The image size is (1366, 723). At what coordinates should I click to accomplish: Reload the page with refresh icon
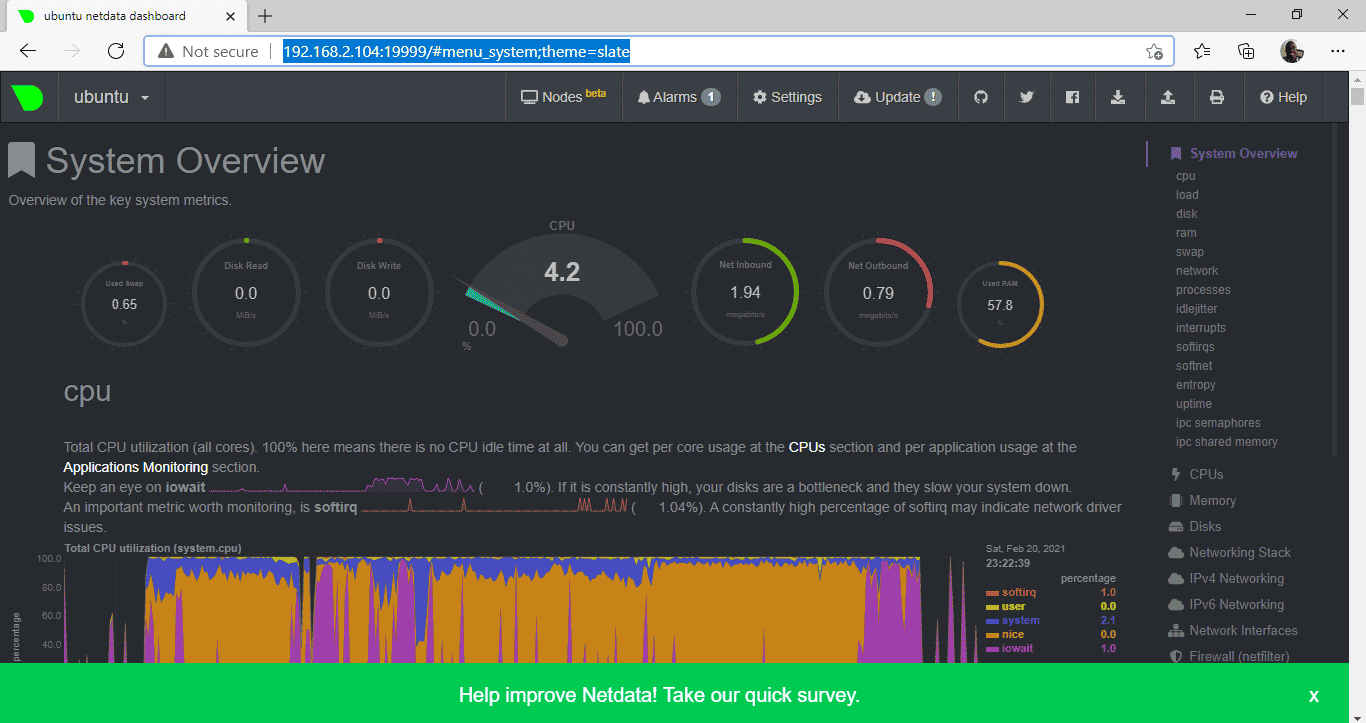click(116, 51)
